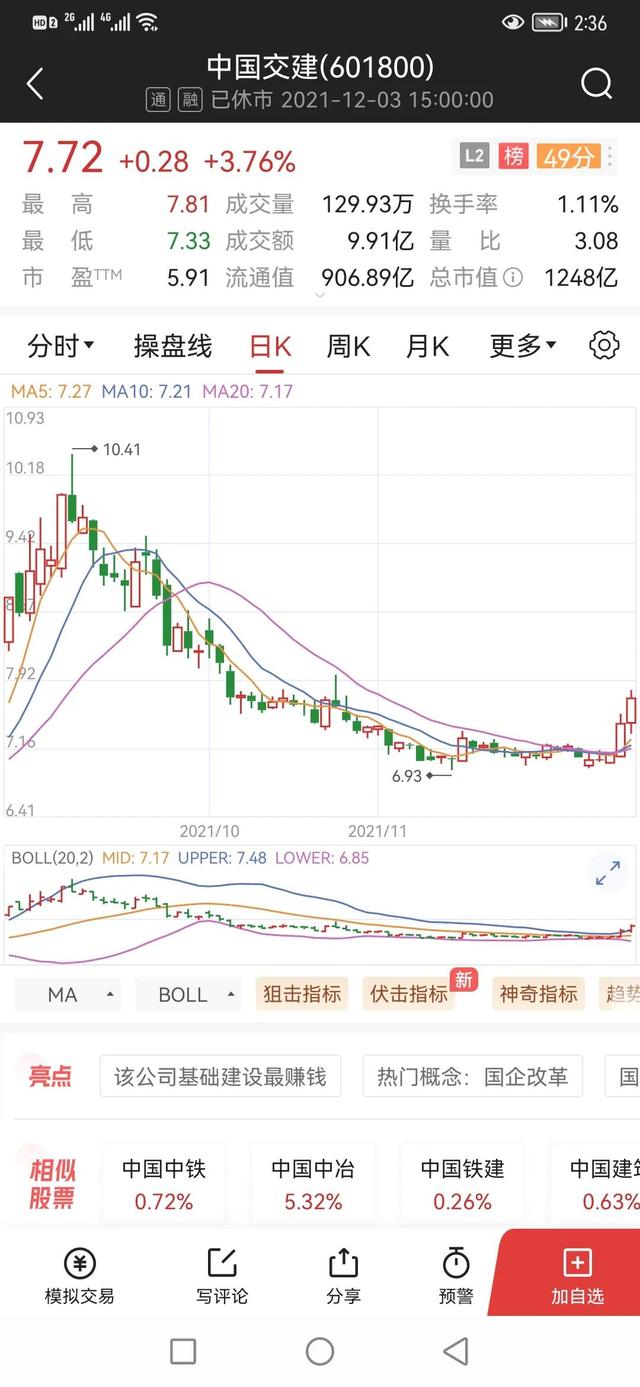Image resolution: width=640 pixels, height=1387 pixels.
Task: Tap the Android back triangle button
Action: tap(456, 1352)
